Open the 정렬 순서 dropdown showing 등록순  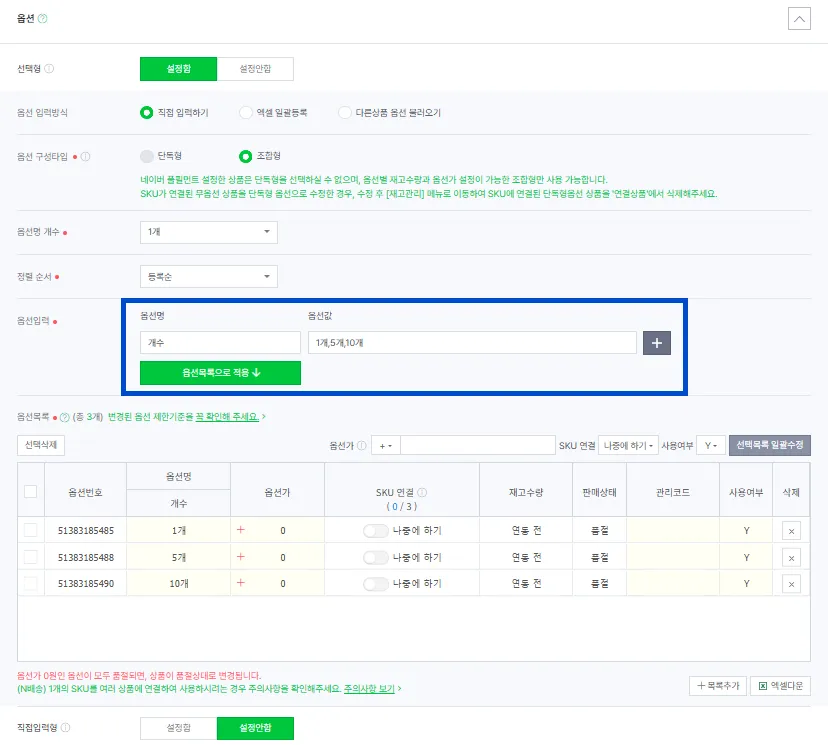[209, 277]
